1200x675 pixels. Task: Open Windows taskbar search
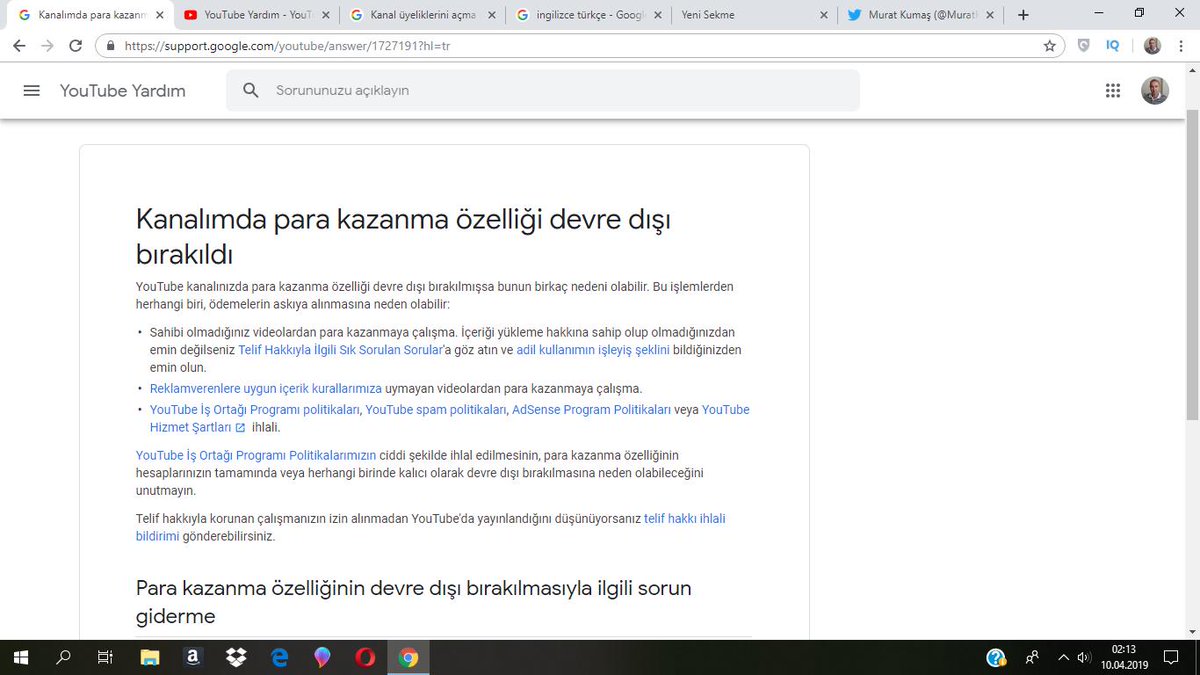[x=63, y=657]
